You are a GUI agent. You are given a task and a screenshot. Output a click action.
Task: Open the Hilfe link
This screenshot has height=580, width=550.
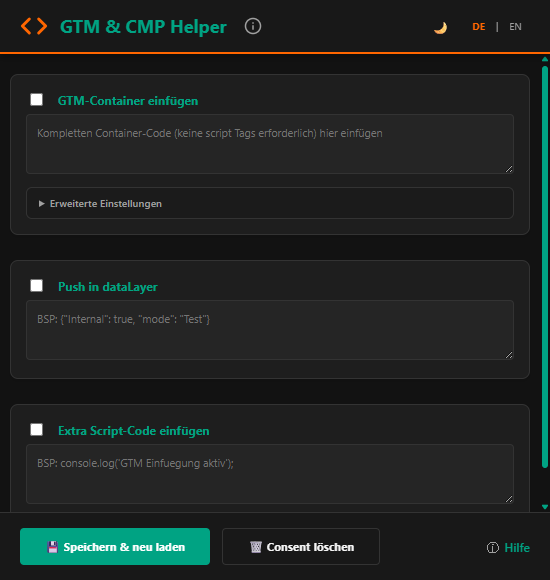point(508,547)
